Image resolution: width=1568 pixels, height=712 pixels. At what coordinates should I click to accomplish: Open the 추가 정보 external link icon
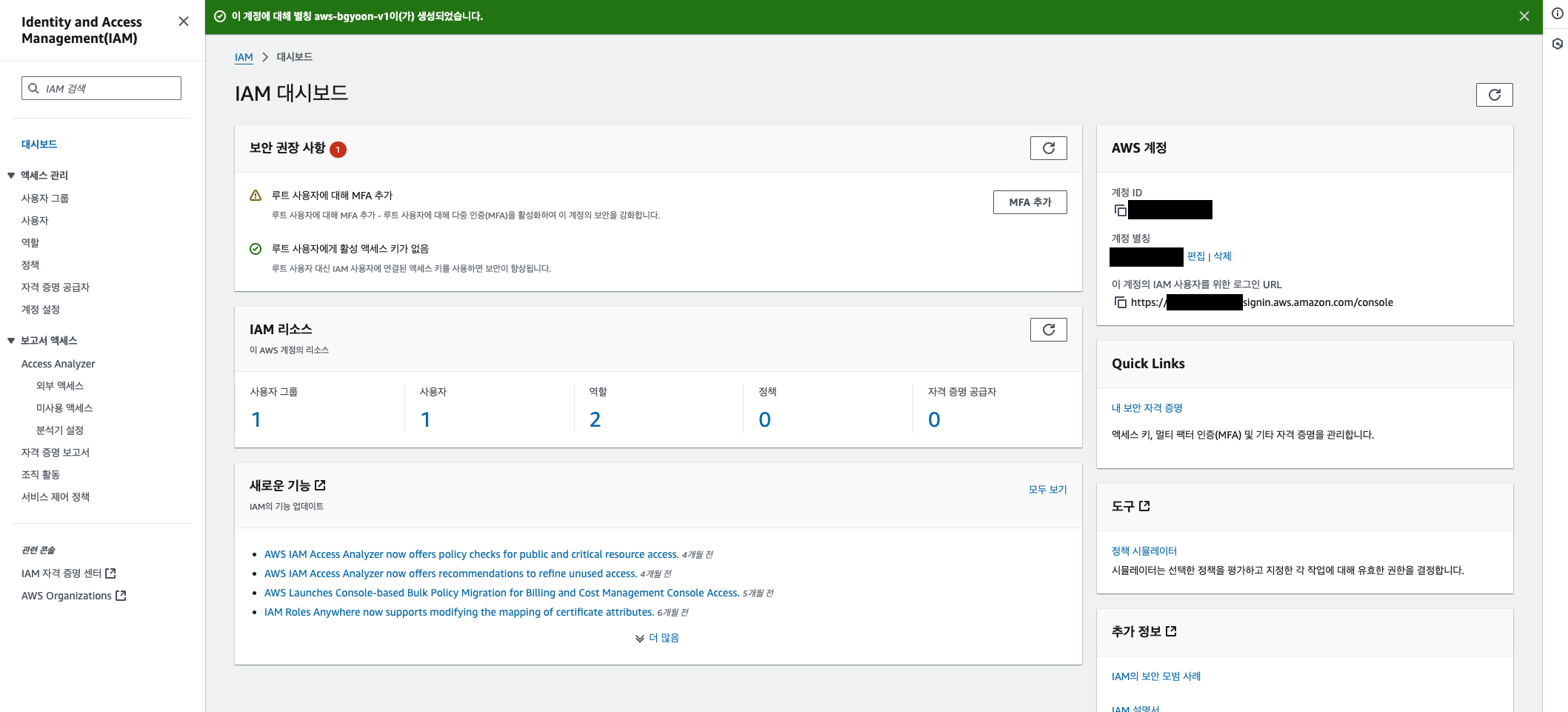pyautogui.click(x=1171, y=631)
